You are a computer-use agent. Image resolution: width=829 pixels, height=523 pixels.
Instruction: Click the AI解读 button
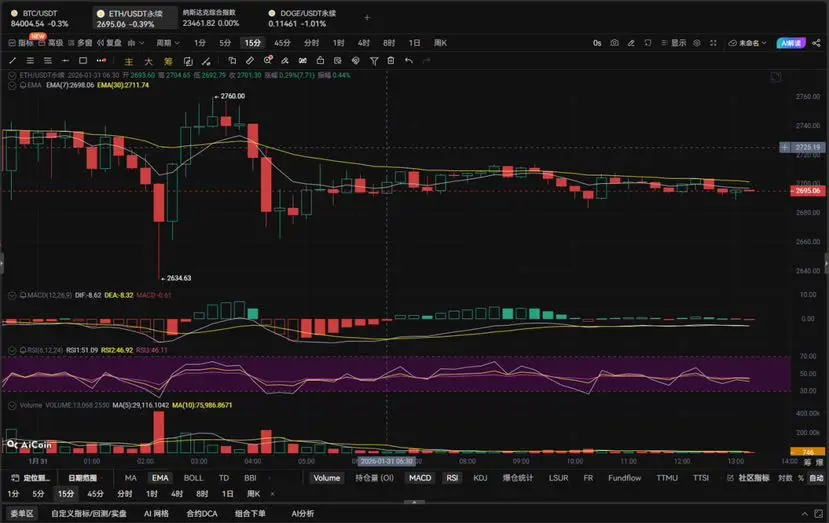point(791,43)
